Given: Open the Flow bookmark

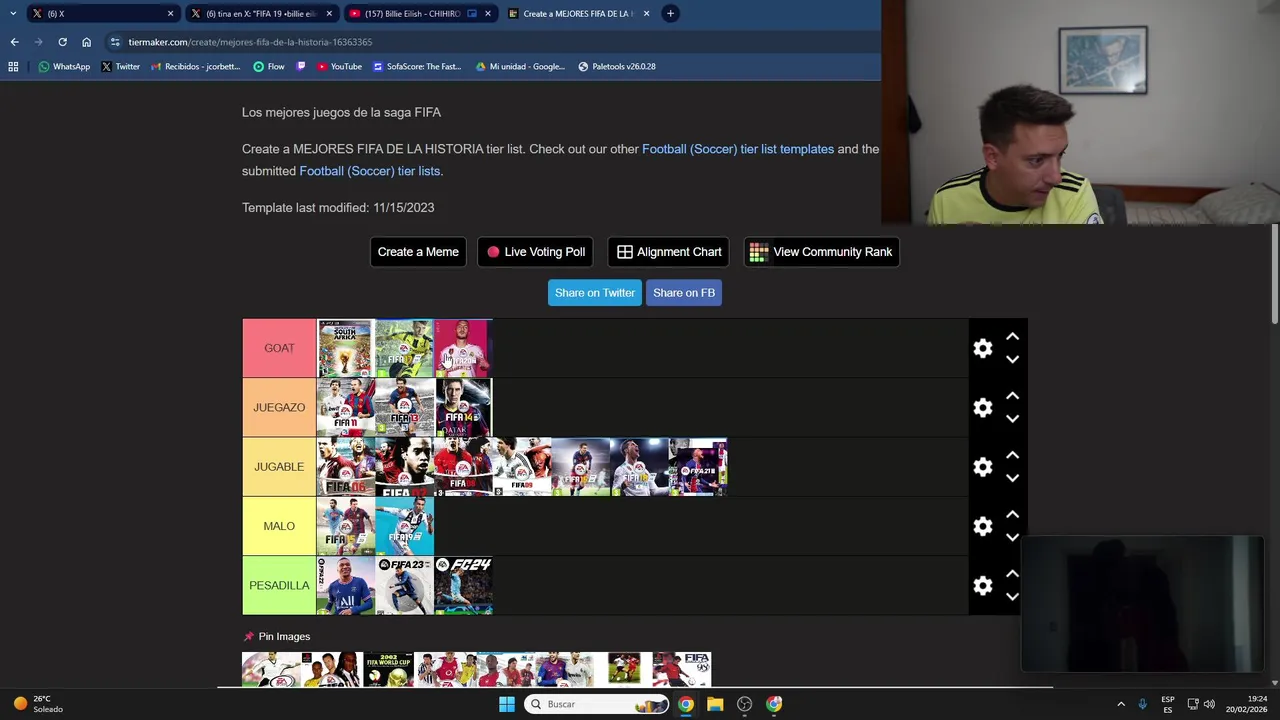Looking at the screenshot, I should coord(269,66).
